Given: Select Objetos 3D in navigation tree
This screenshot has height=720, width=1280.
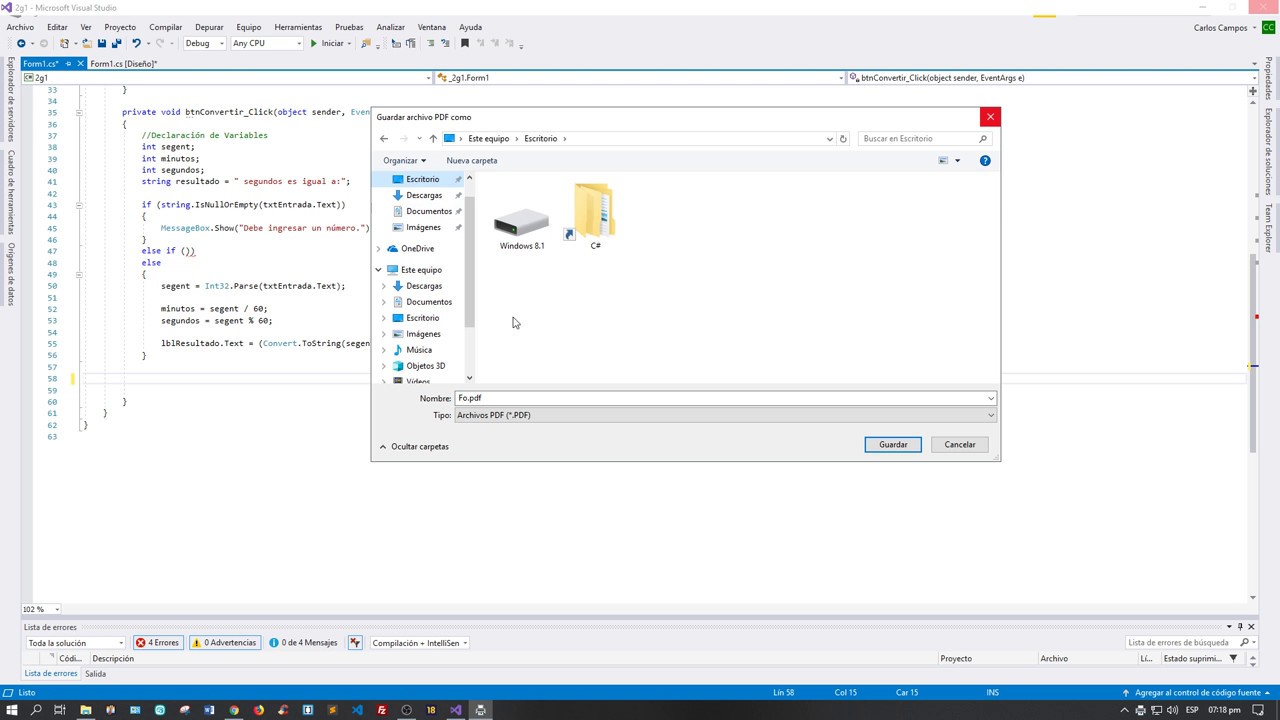Looking at the screenshot, I should (425, 366).
